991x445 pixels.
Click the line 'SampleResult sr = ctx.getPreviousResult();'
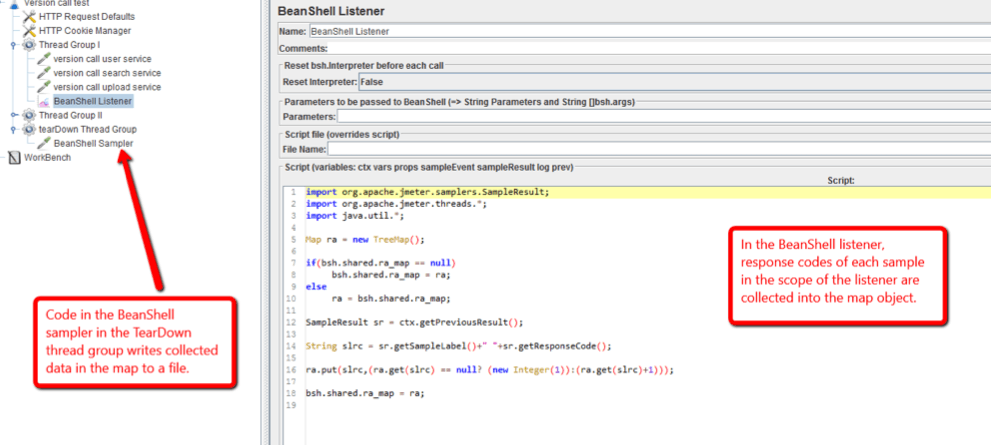click(x=414, y=322)
